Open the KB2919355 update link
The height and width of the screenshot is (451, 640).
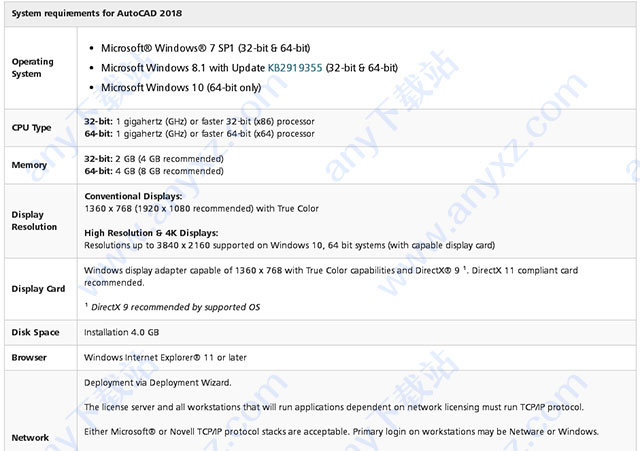pos(295,68)
